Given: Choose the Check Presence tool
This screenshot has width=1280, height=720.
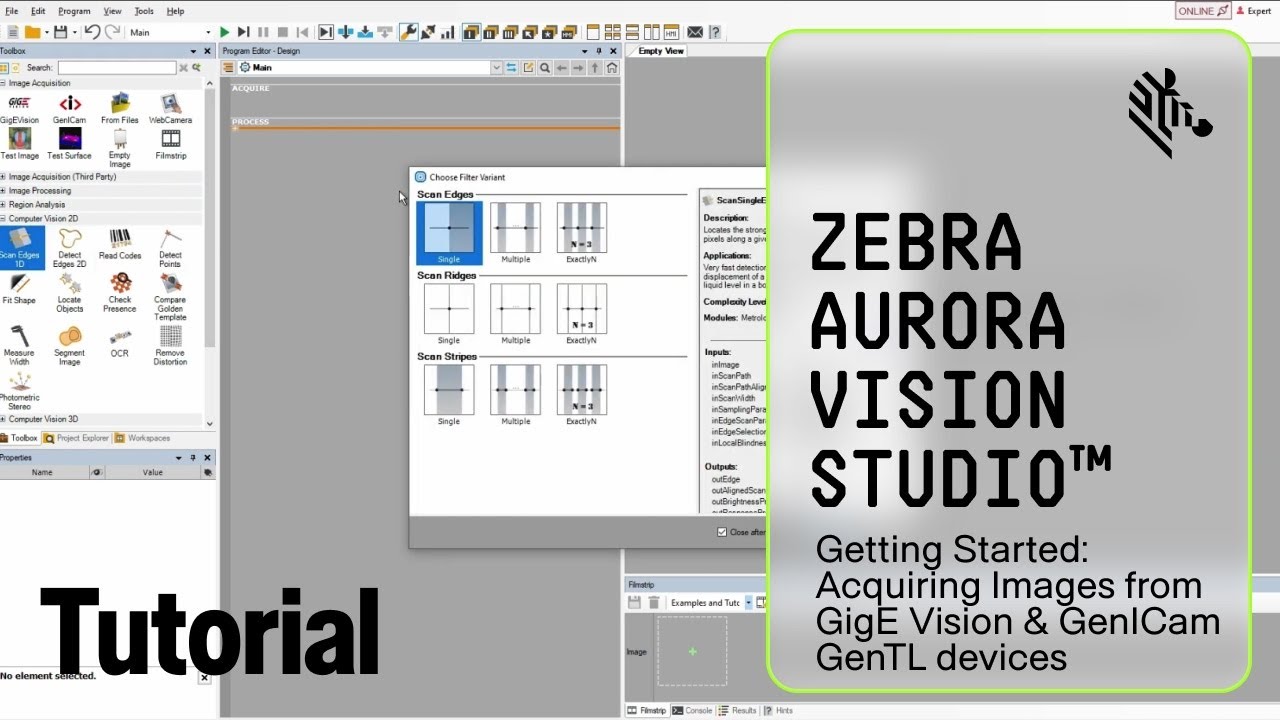Looking at the screenshot, I should [120, 293].
